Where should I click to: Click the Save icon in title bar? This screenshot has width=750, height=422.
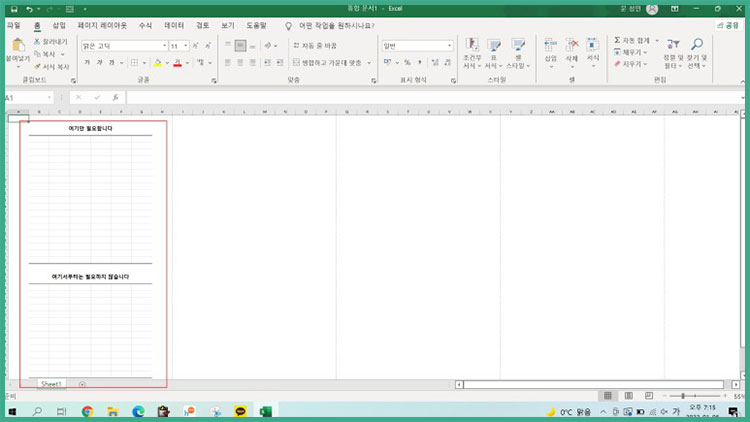(14, 9)
